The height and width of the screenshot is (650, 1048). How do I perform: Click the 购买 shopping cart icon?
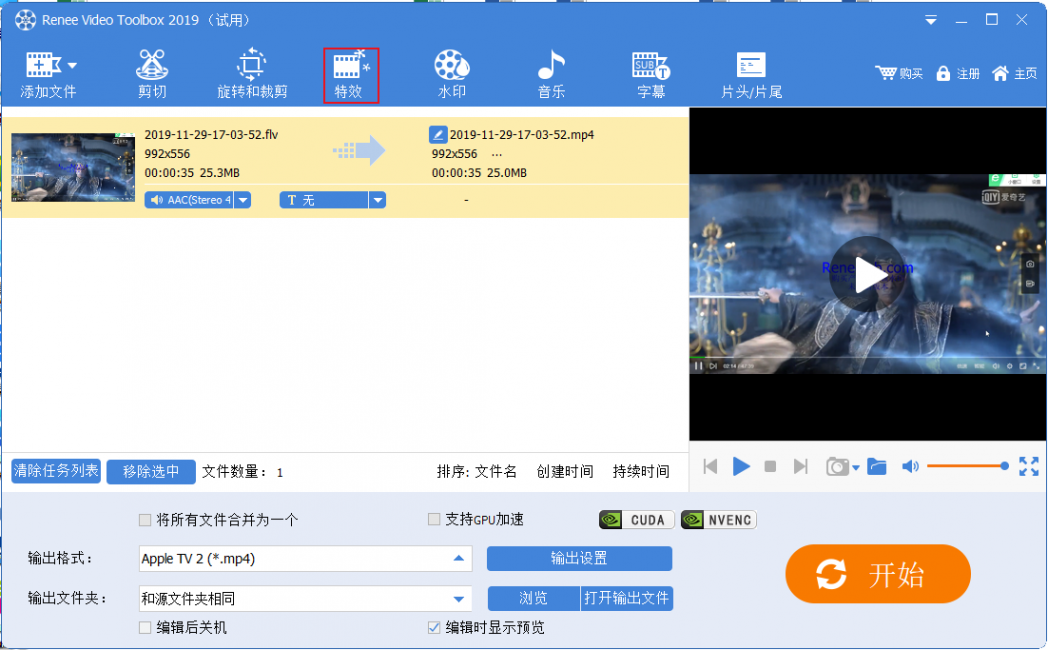pos(886,73)
